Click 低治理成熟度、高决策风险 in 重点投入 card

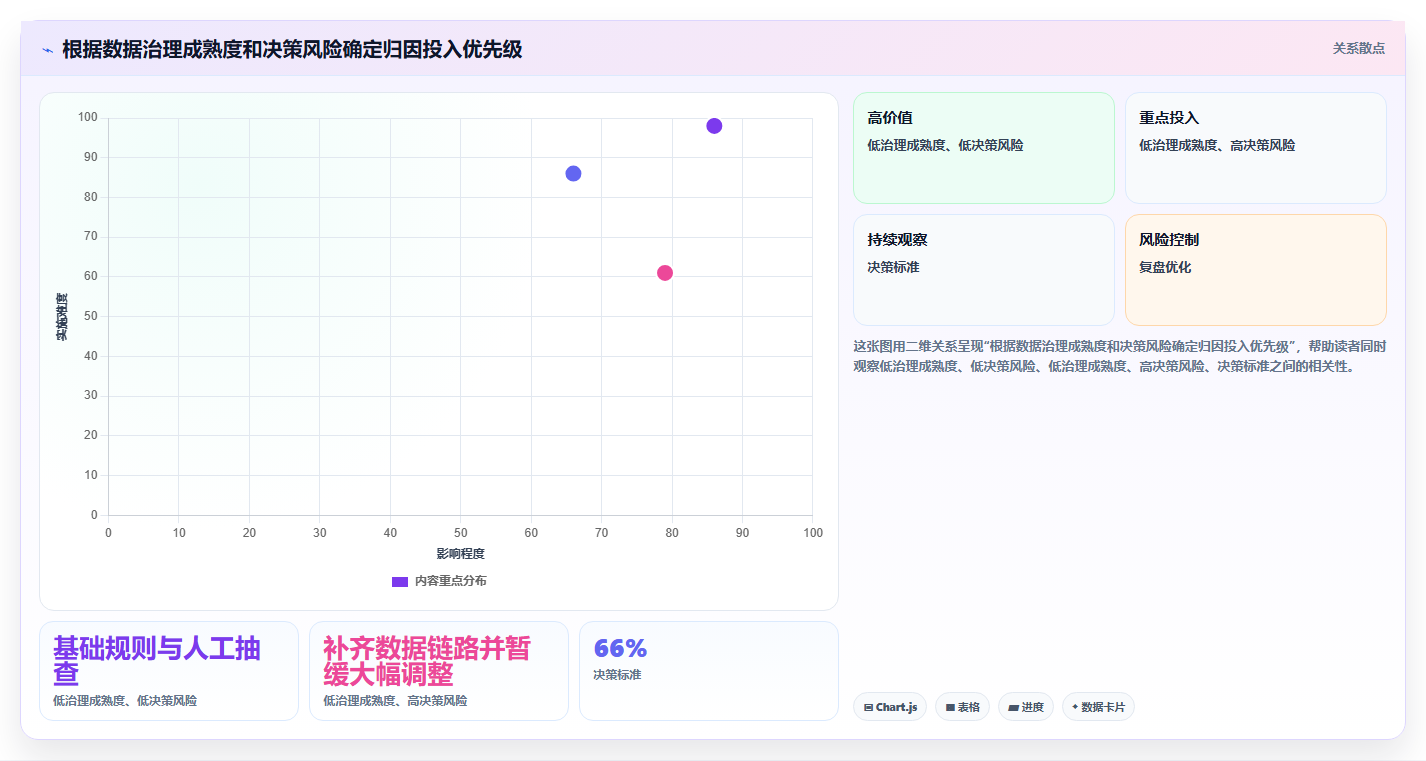tap(1217, 145)
